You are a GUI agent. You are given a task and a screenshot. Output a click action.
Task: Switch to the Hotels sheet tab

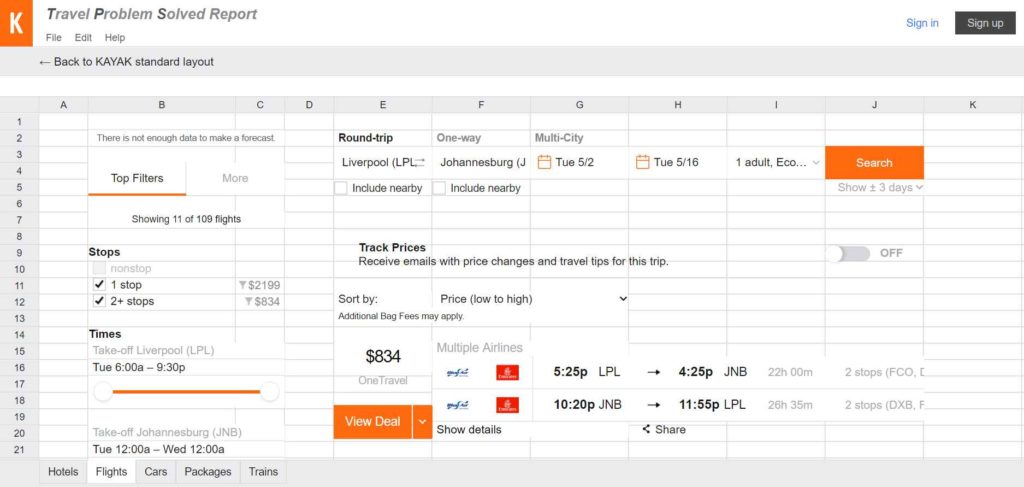click(63, 471)
